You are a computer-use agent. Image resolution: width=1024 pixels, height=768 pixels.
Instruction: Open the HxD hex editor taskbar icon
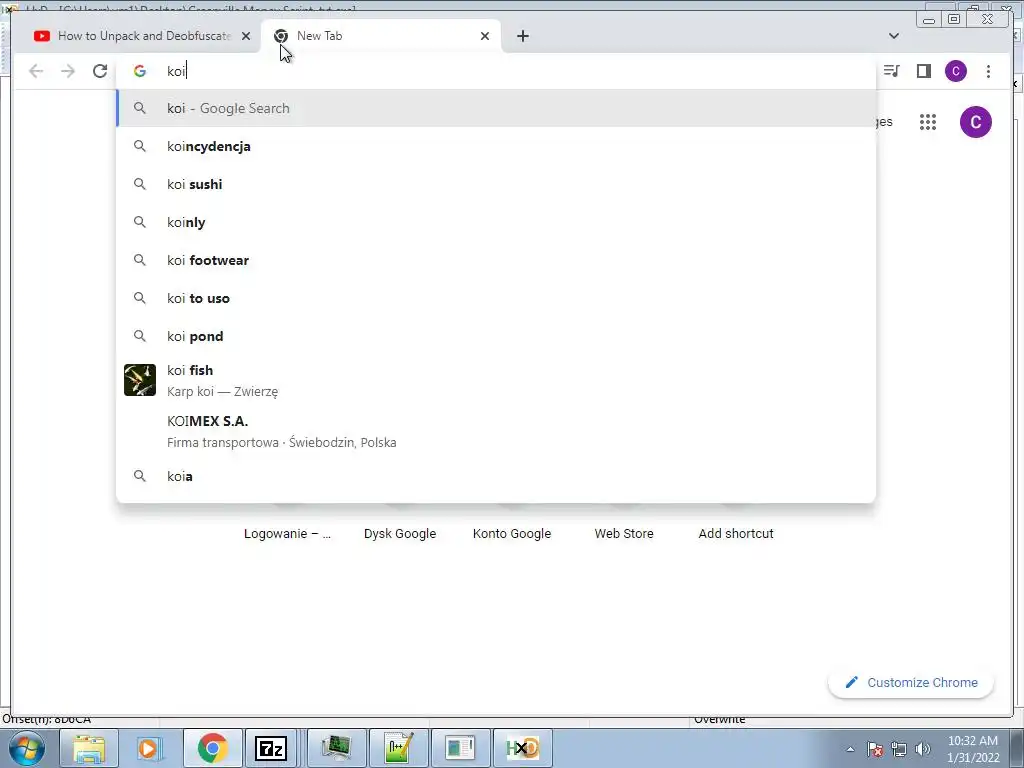pyautogui.click(x=522, y=748)
